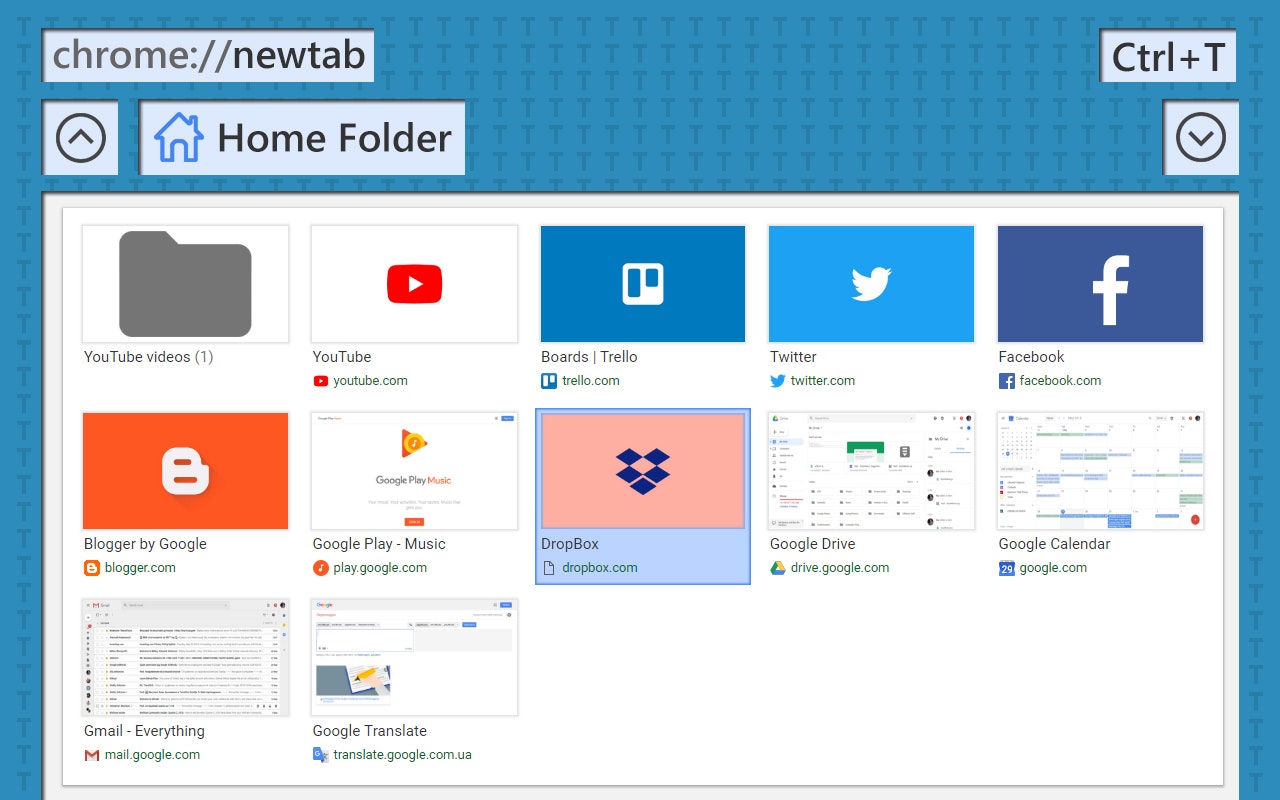The image size is (1280, 800).
Task: Click the Google Translate preview thumbnail
Action: (x=414, y=657)
